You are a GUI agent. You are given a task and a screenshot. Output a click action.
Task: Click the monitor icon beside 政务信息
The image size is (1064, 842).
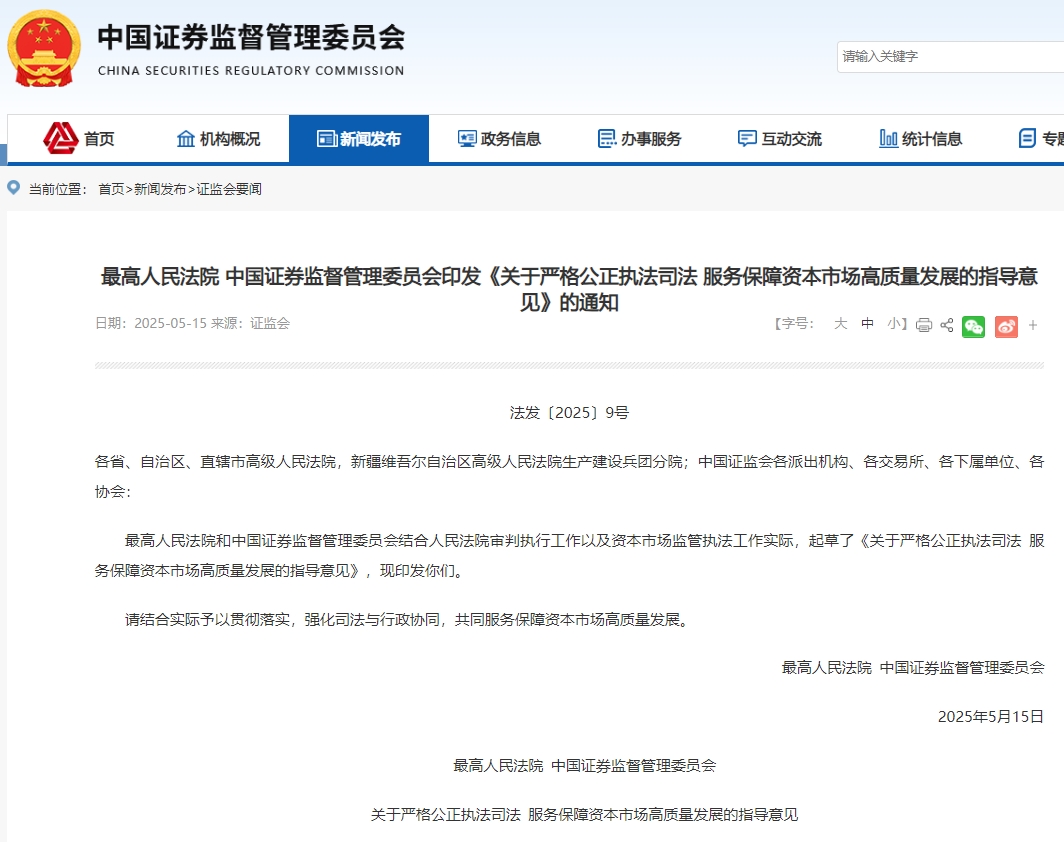coord(467,138)
